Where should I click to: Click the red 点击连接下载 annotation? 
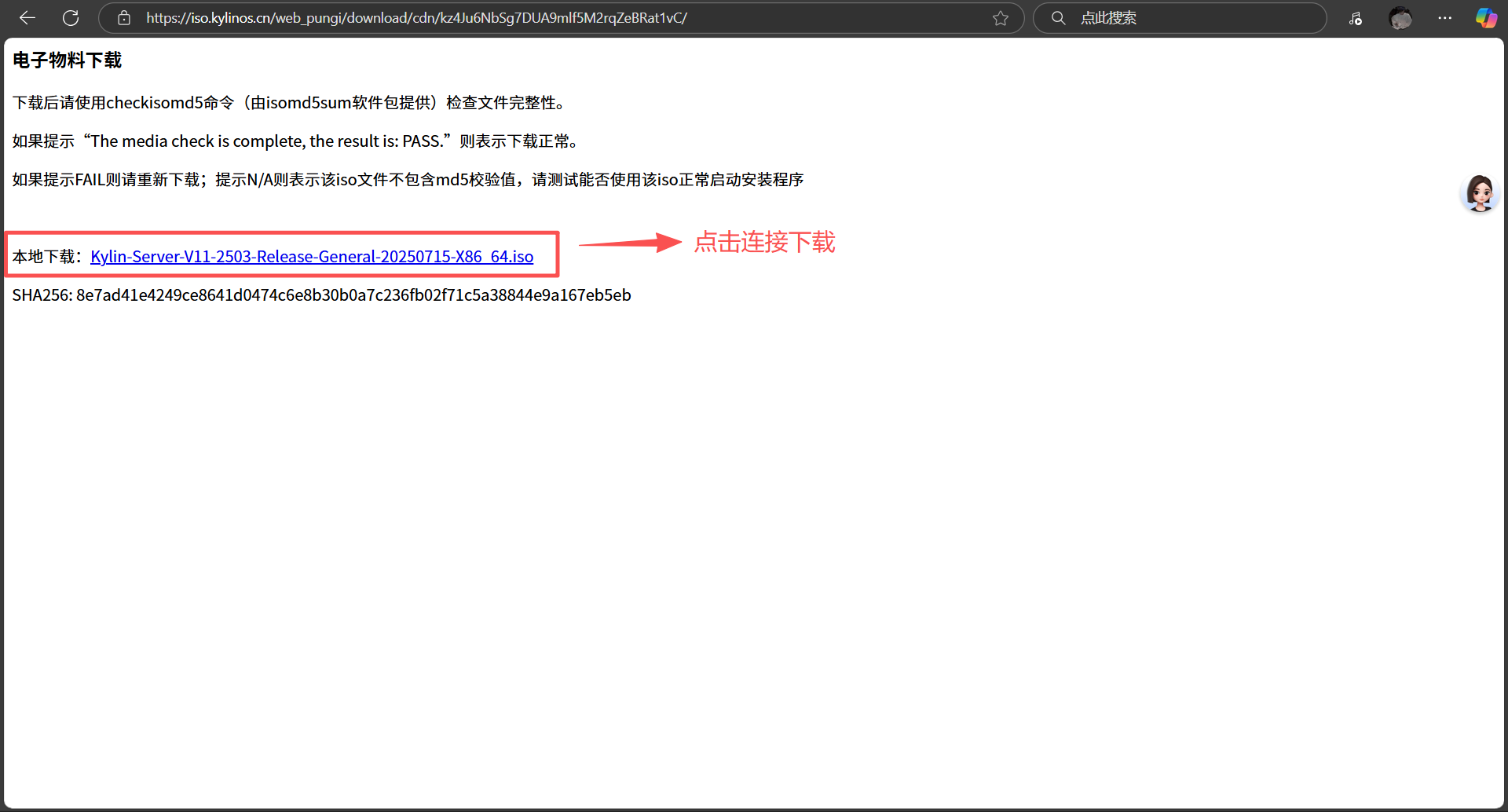[x=764, y=243]
